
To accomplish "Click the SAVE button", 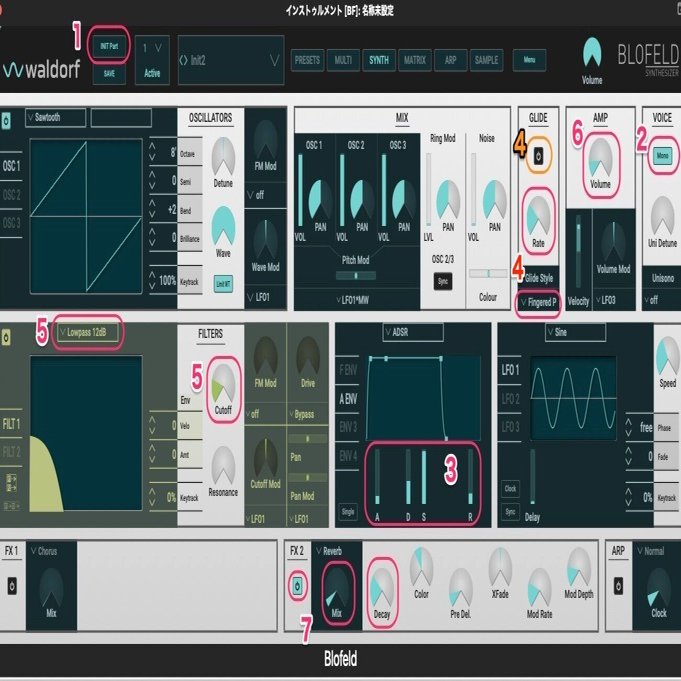I will [x=109, y=73].
